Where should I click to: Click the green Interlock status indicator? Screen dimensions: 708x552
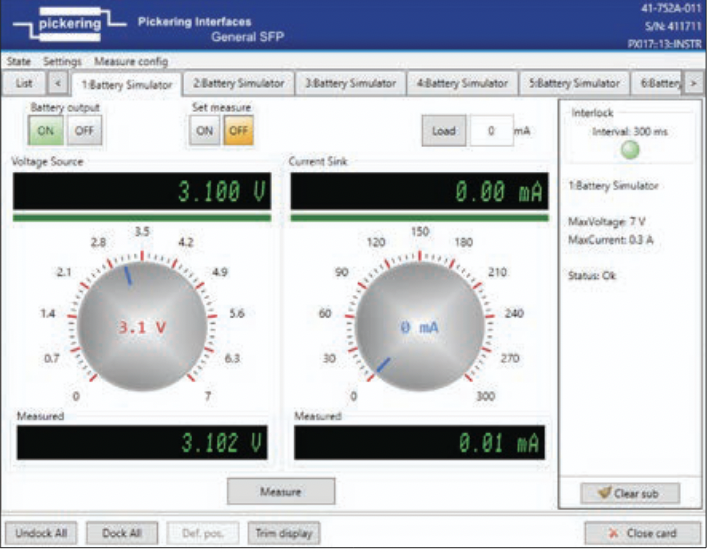click(x=631, y=150)
